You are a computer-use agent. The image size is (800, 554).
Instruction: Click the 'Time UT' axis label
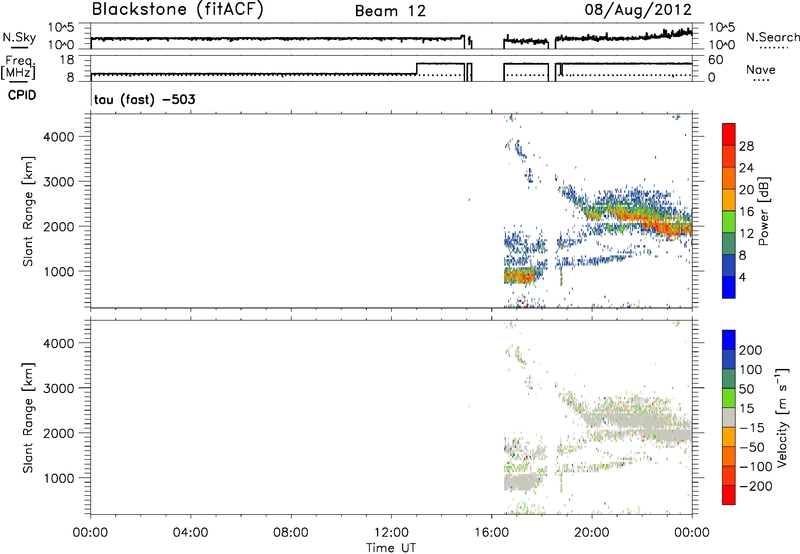[x=391, y=547]
